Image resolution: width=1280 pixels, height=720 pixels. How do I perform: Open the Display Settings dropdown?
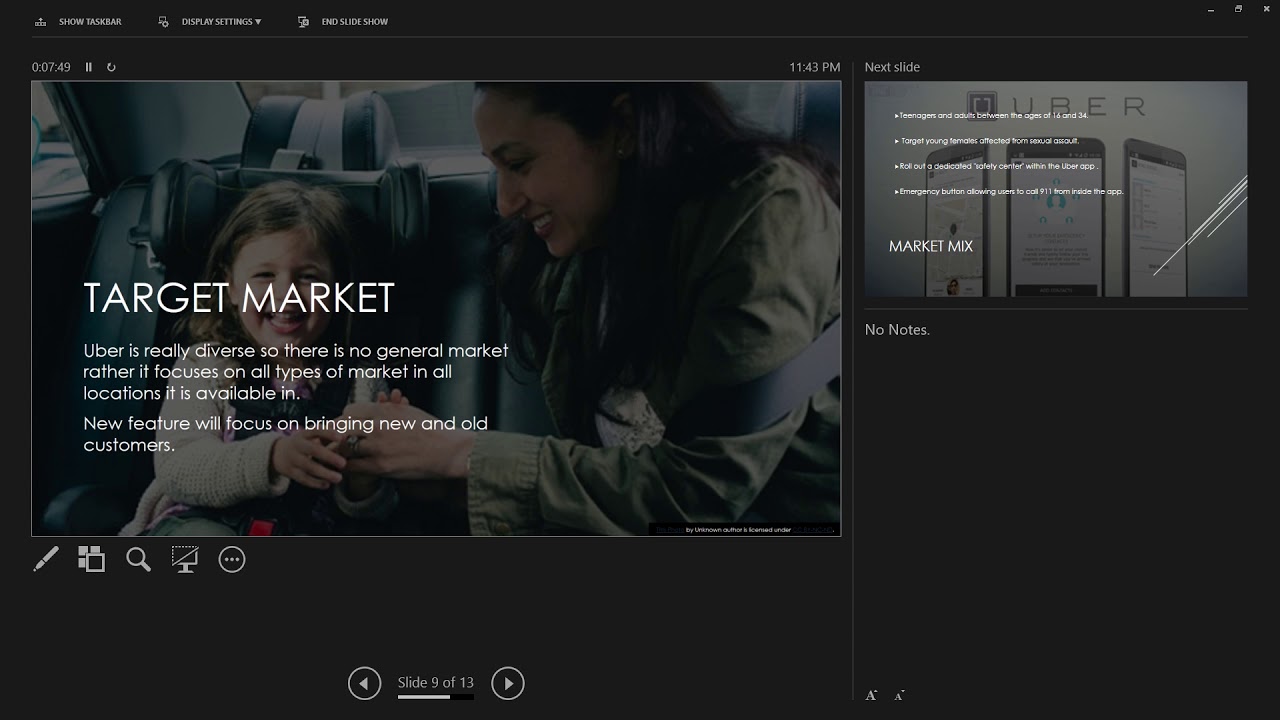click(209, 21)
